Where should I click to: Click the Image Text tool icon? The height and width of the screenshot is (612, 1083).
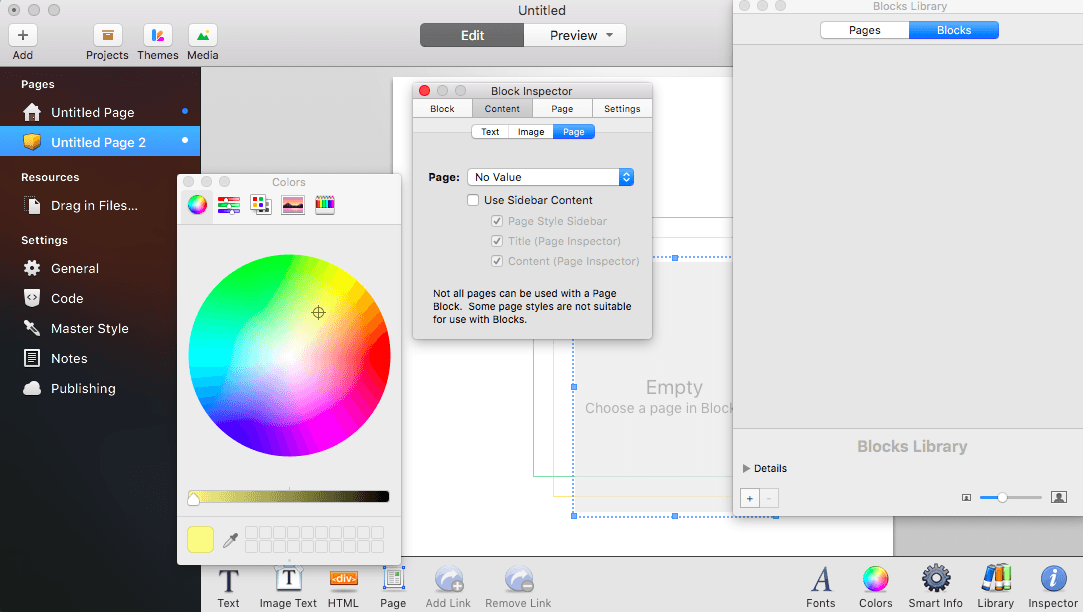point(289,579)
